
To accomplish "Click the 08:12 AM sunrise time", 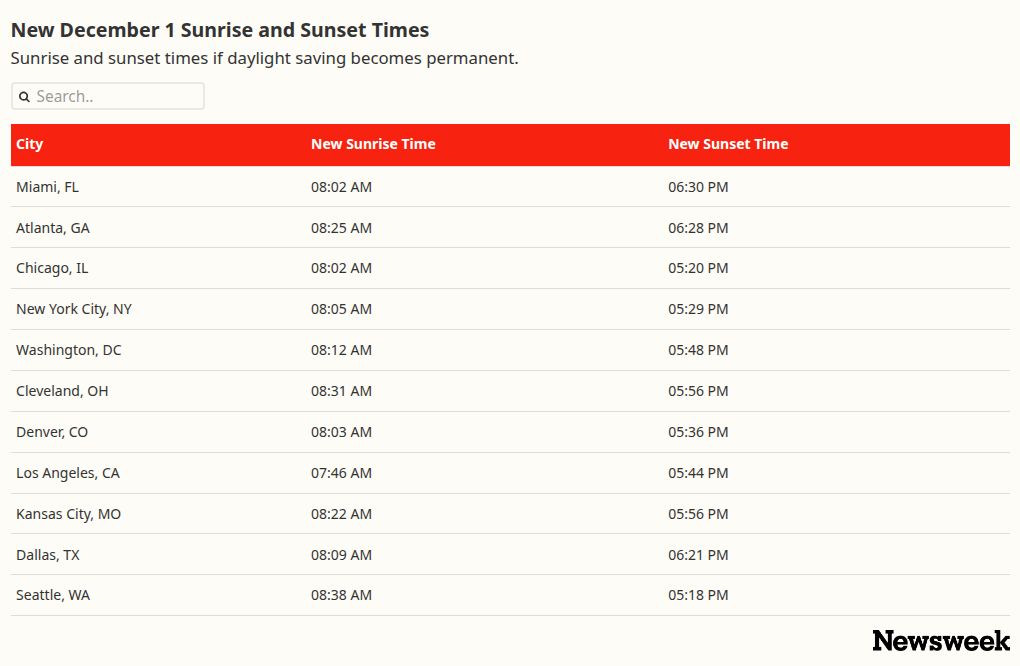I will (x=342, y=351).
